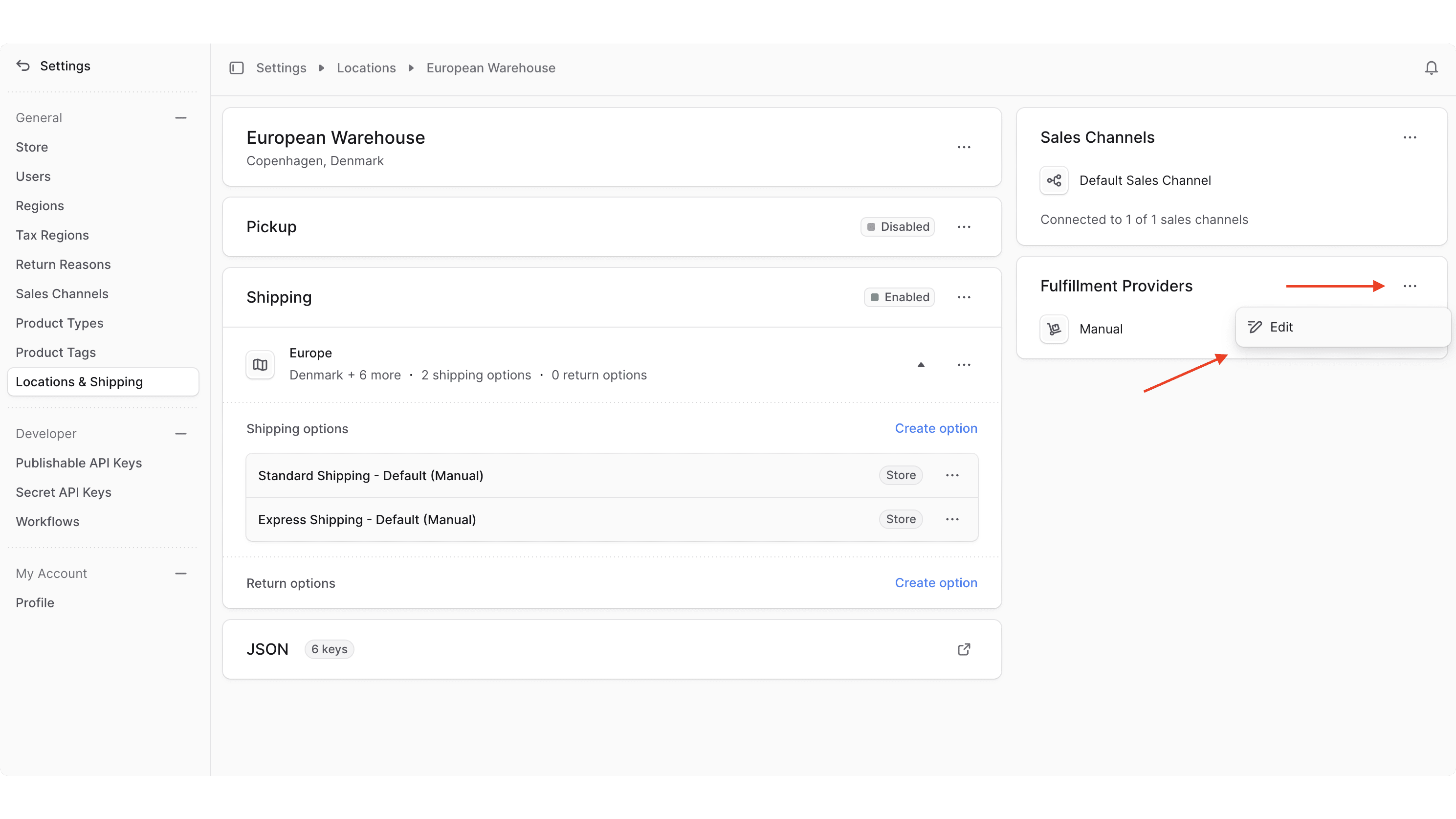Open Locations & Shipping in the sidebar
The height and width of the screenshot is (819, 1456).
click(x=79, y=381)
